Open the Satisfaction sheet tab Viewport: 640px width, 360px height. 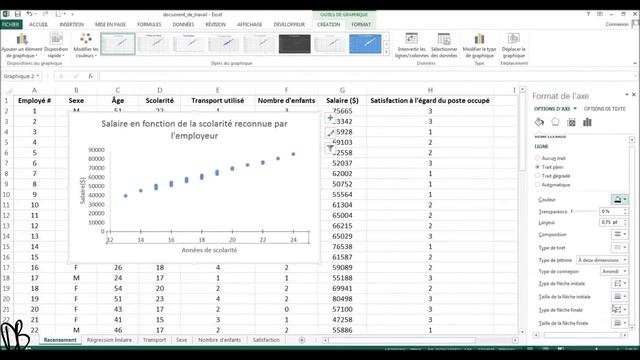266,340
